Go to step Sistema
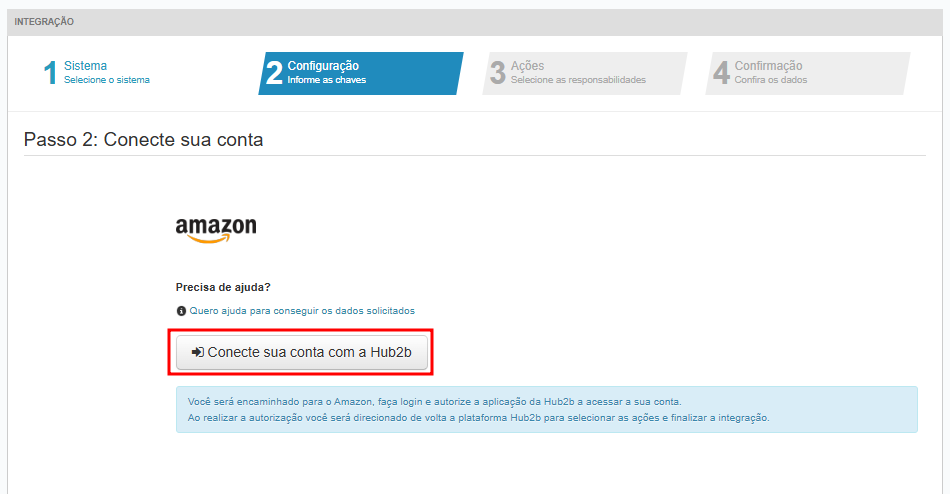This screenshot has width=950, height=494. 85,65
